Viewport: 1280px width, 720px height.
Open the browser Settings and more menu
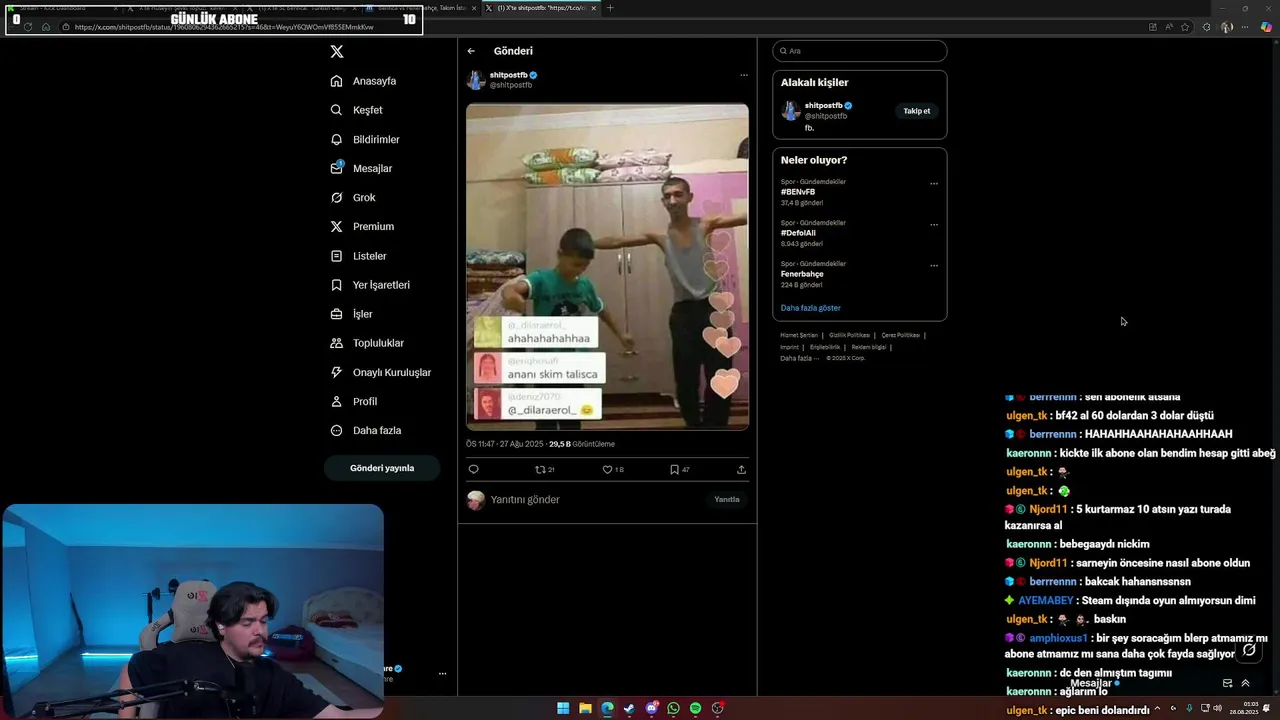point(1245,27)
